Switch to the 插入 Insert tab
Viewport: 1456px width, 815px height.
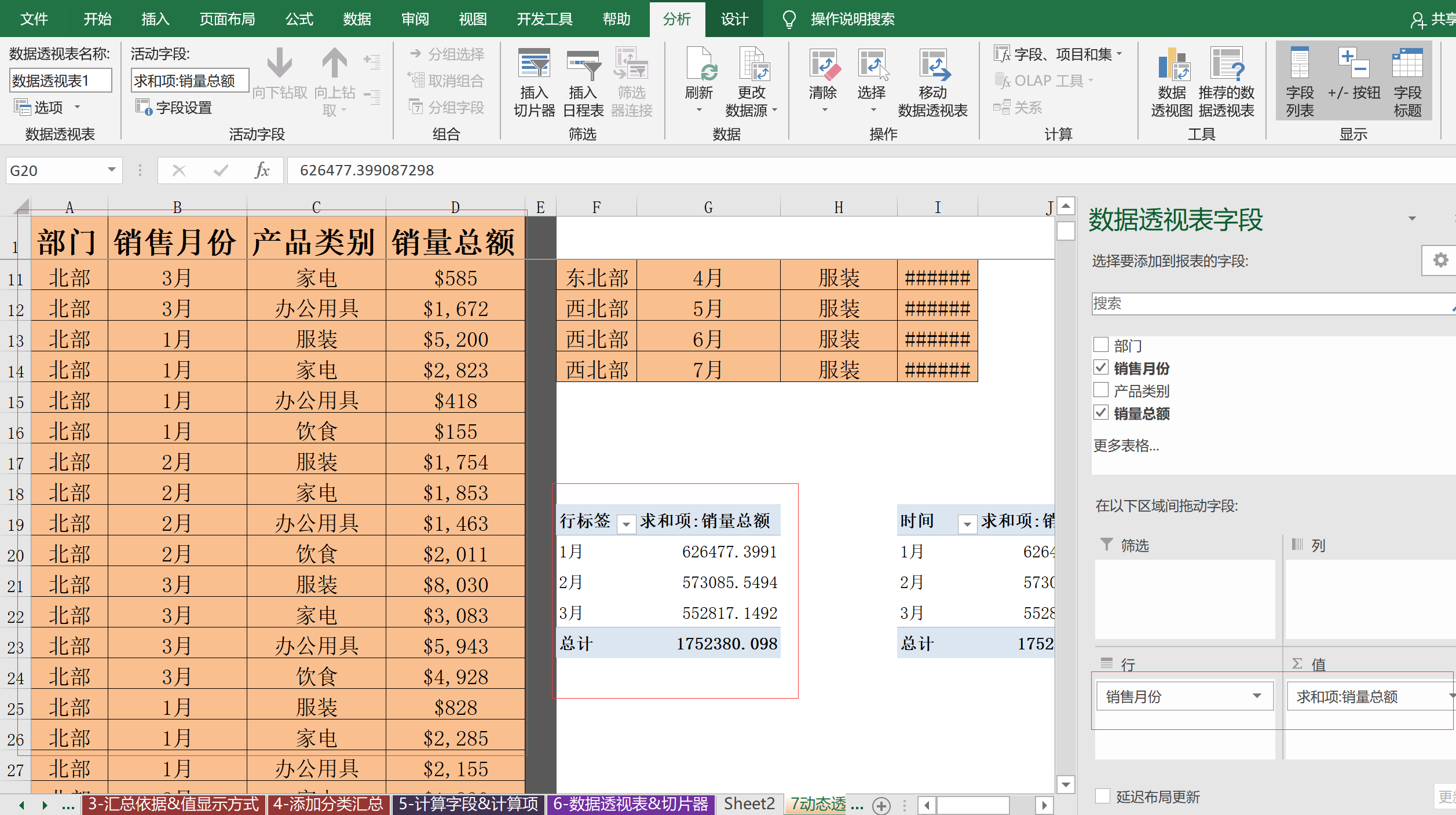coord(155,19)
